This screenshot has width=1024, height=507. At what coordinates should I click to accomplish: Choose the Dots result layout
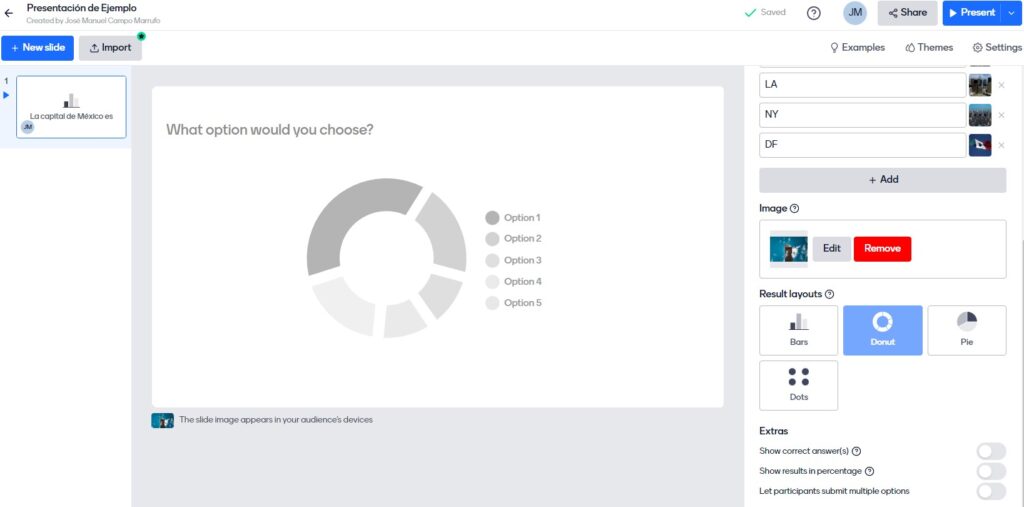[x=798, y=385]
